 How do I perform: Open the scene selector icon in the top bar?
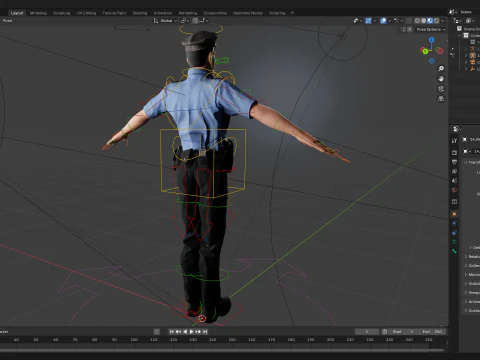453,12
